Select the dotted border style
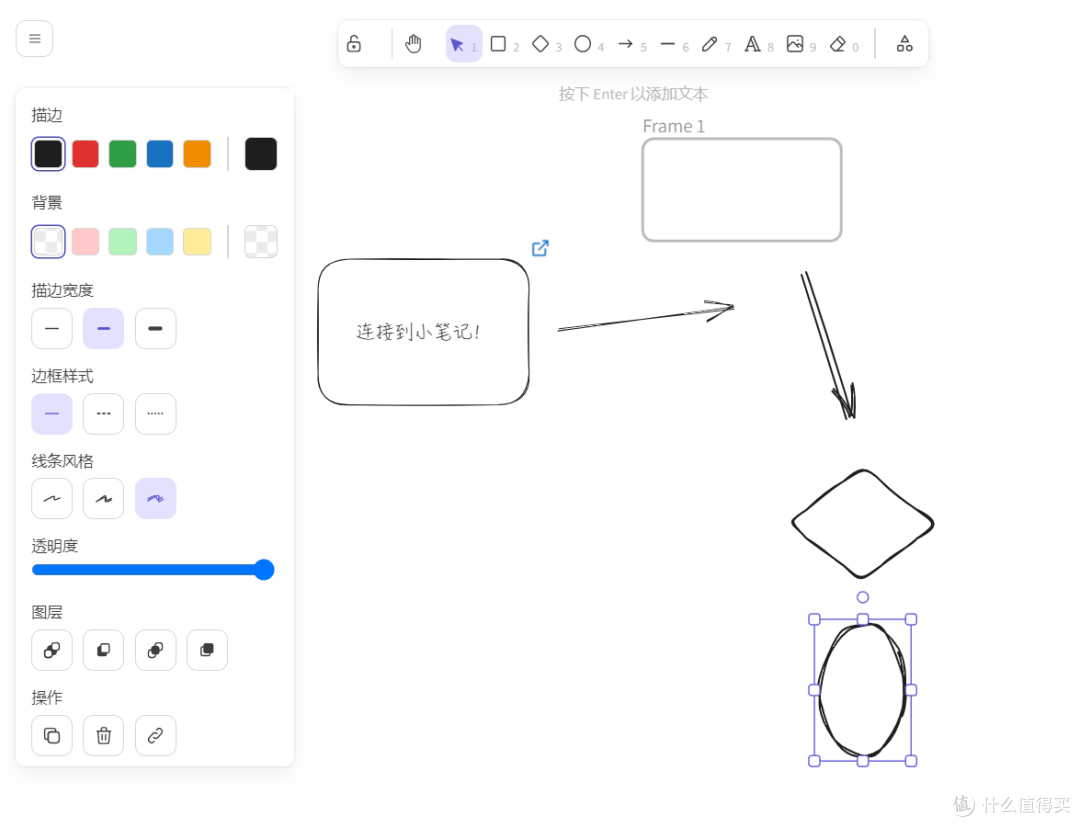The height and width of the screenshot is (827, 1080). (x=156, y=414)
